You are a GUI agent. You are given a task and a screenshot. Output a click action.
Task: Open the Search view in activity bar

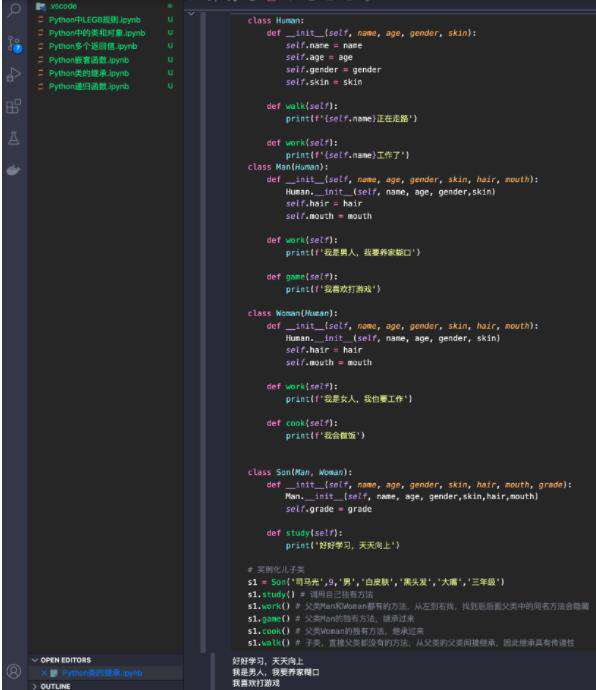14,10
